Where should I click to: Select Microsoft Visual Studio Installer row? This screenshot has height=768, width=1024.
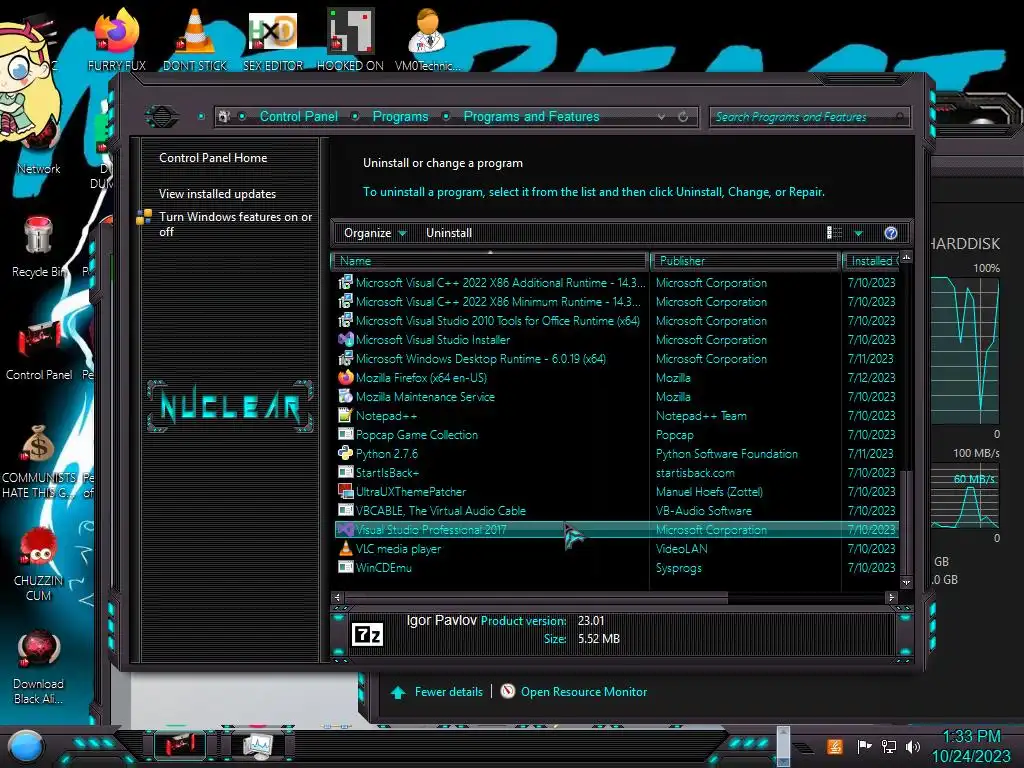[x=616, y=340]
